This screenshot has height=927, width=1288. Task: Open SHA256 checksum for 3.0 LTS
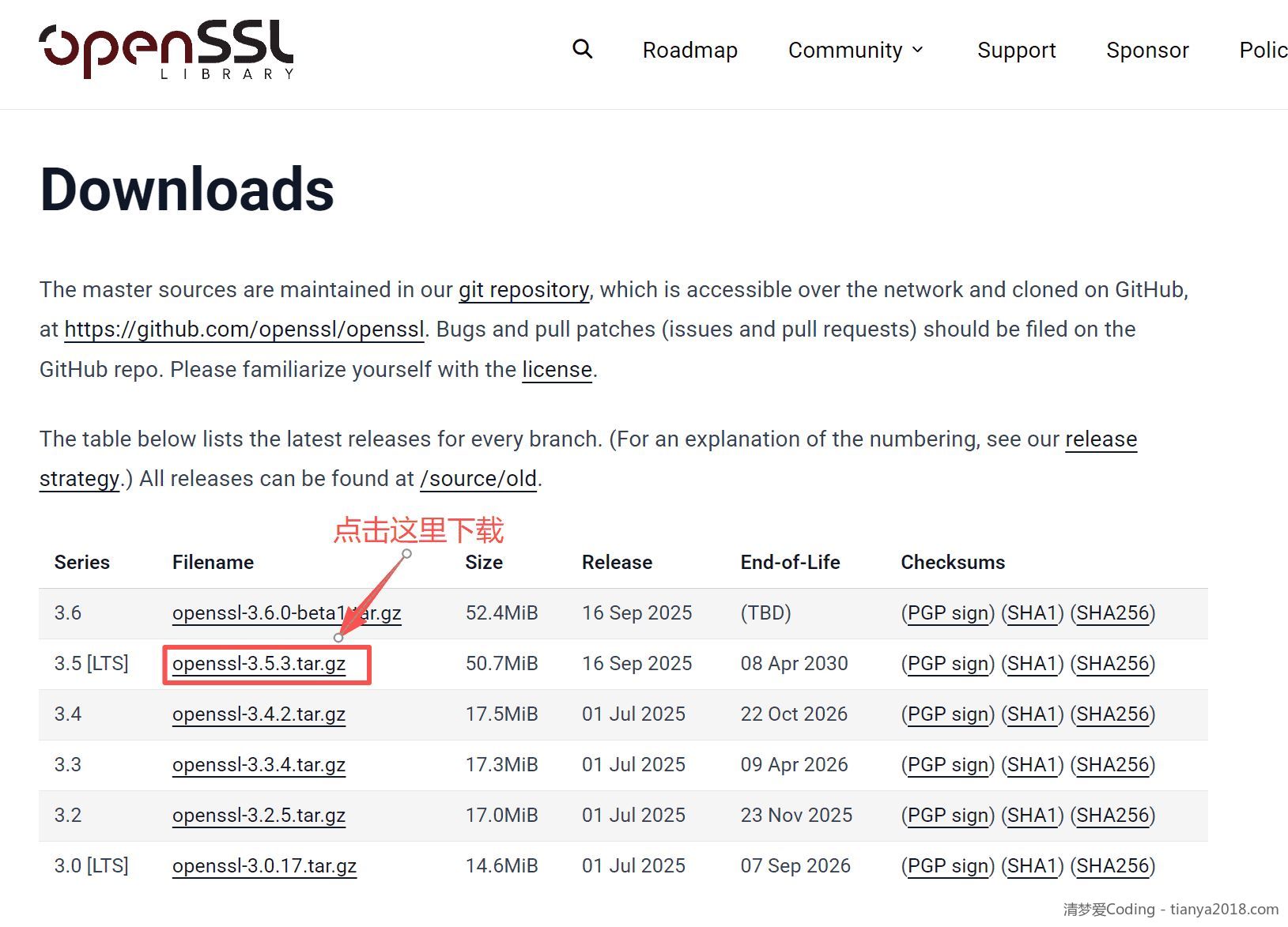1112,866
